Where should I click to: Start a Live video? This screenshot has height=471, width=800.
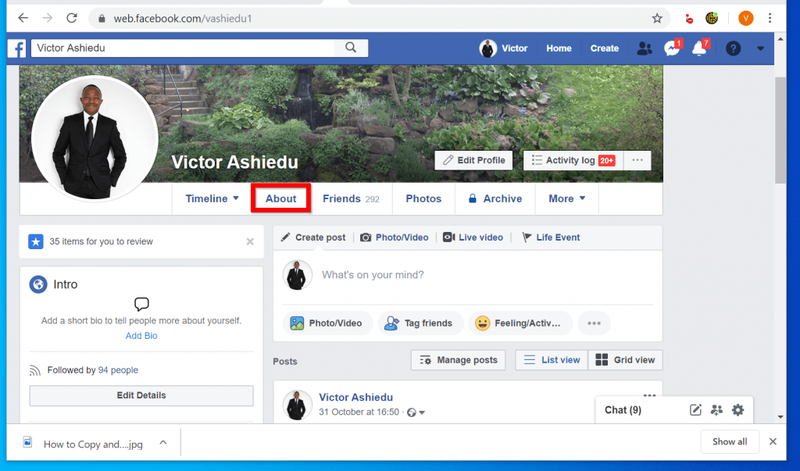coord(473,237)
